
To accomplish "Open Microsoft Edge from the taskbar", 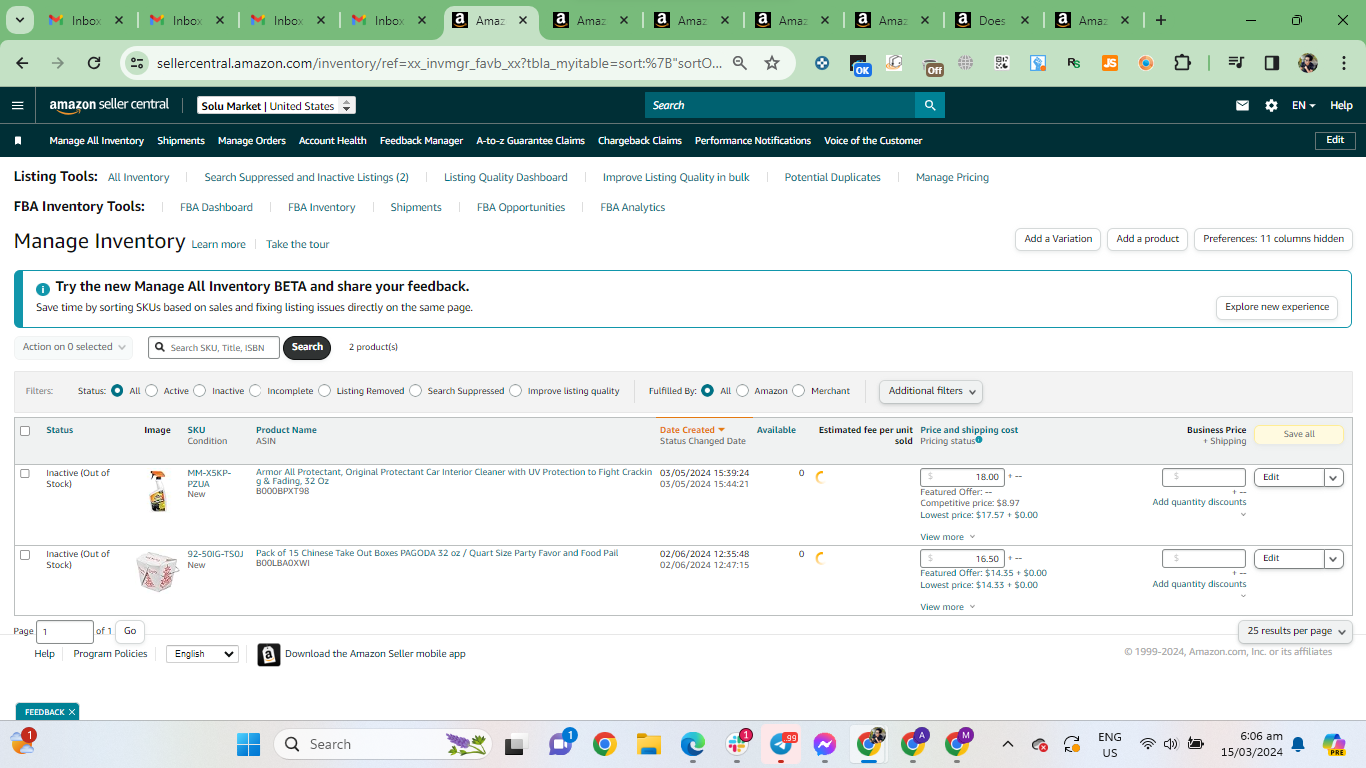I will click(x=693, y=744).
